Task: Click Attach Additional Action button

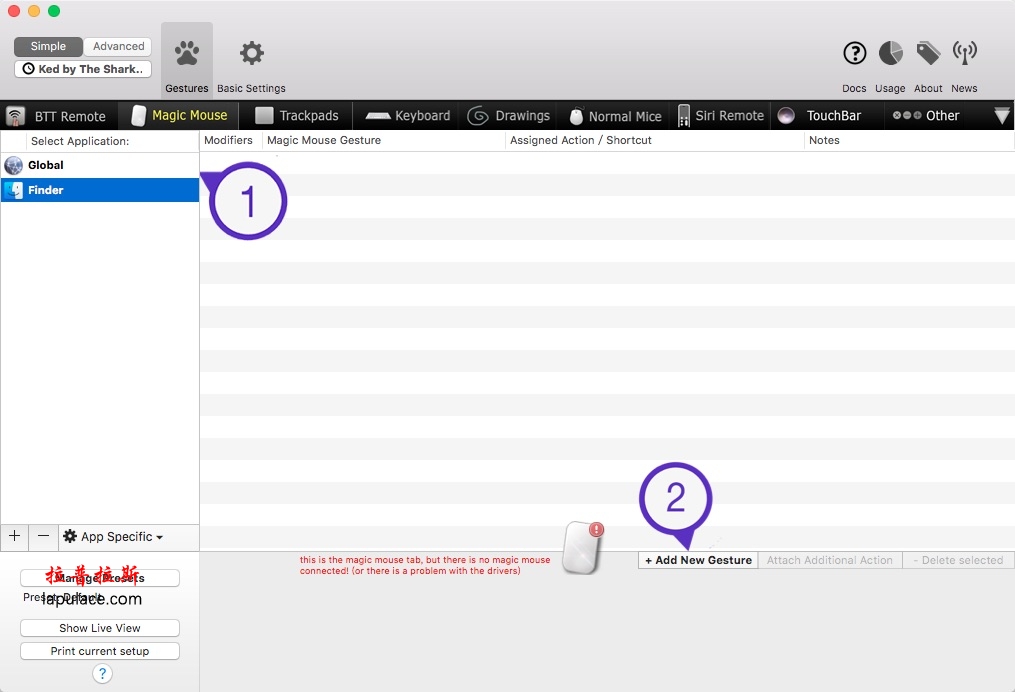Action: pos(830,560)
